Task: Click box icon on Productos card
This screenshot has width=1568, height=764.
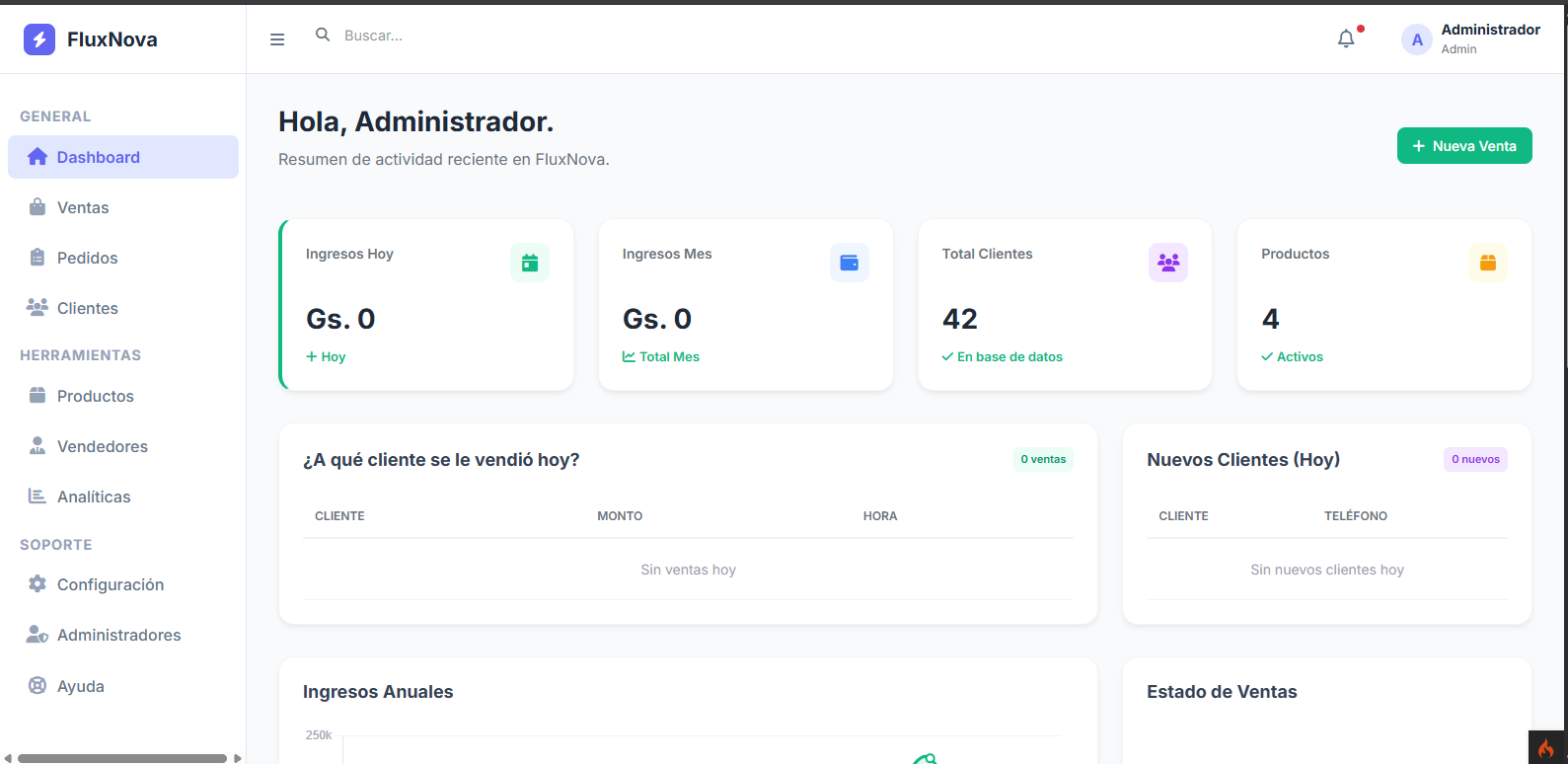Action: tap(1488, 263)
